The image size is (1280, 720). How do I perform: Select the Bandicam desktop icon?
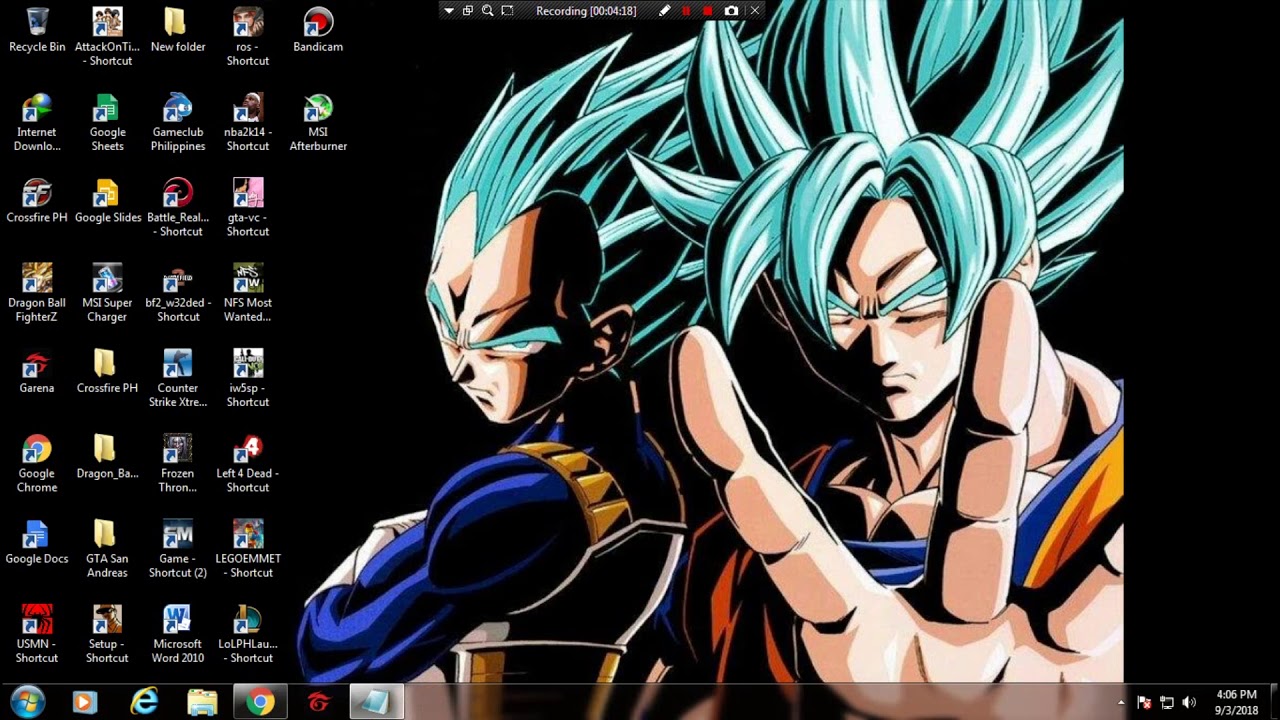coord(318,31)
